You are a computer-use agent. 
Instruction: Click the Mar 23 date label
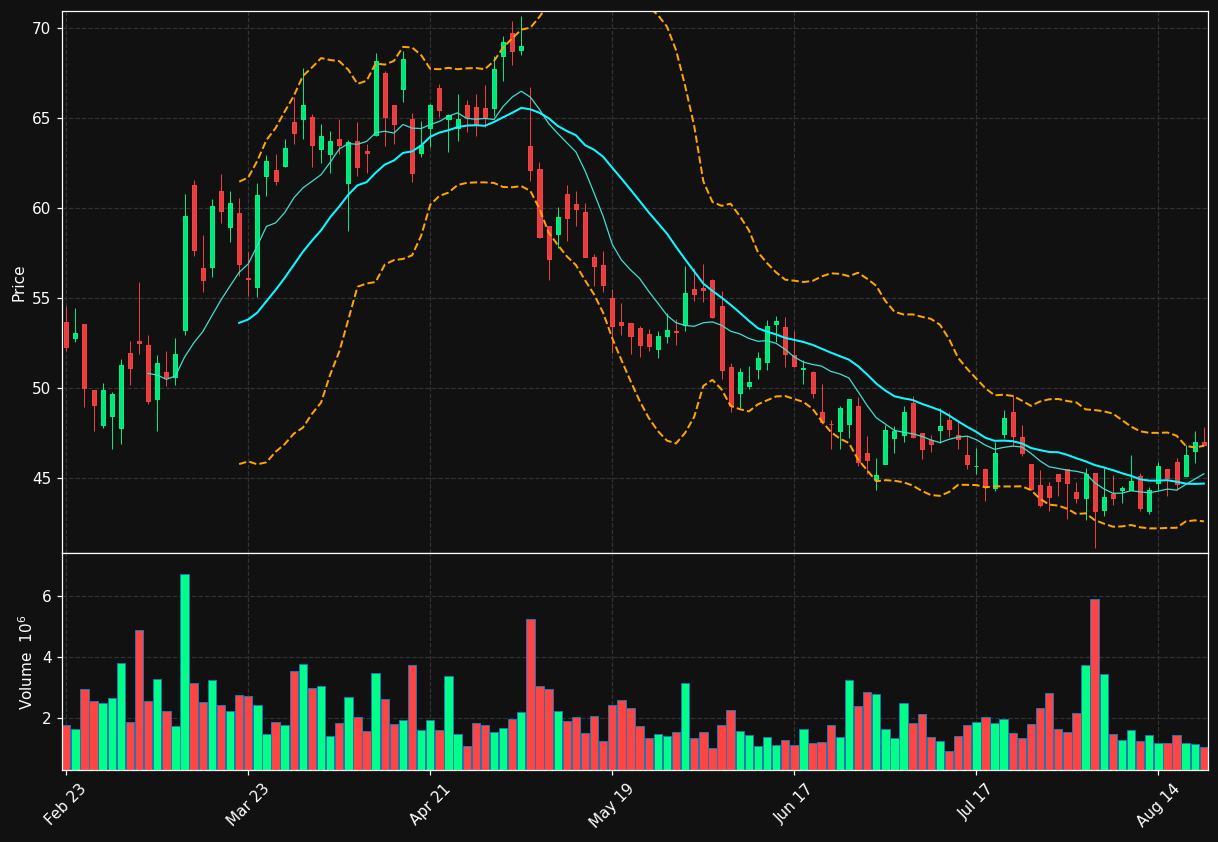coord(247,803)
